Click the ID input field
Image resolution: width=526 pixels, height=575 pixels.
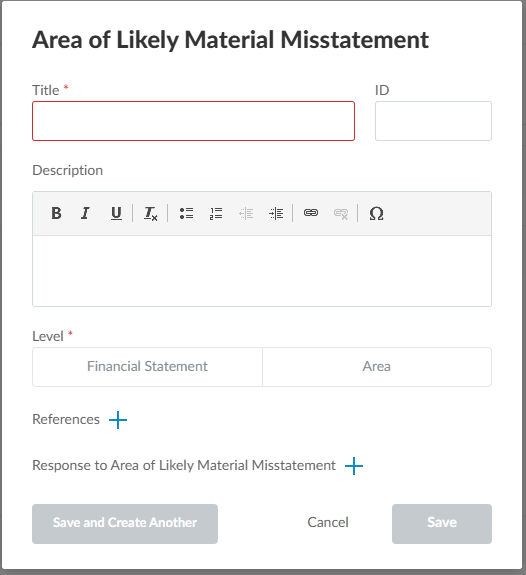pos(433,121)
